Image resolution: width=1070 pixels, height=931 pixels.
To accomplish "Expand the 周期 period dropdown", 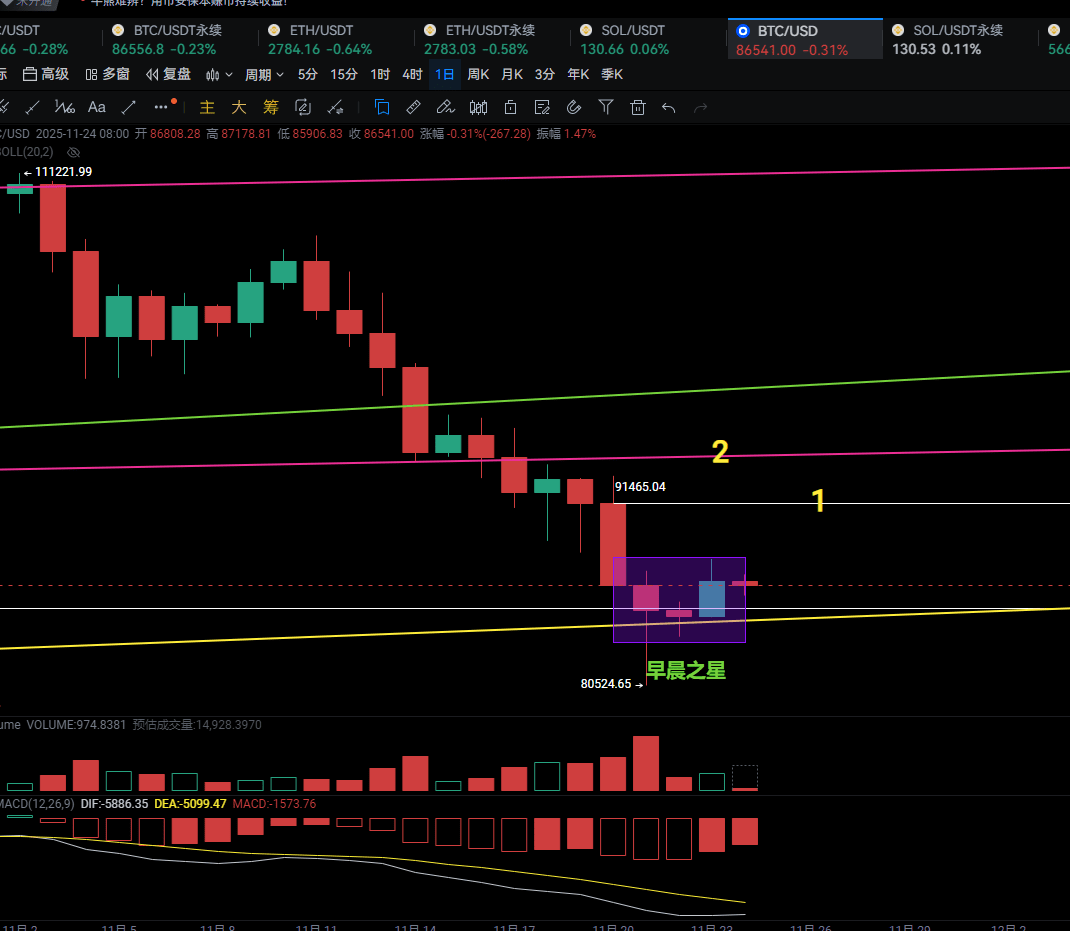I will [x=264, y=74].
